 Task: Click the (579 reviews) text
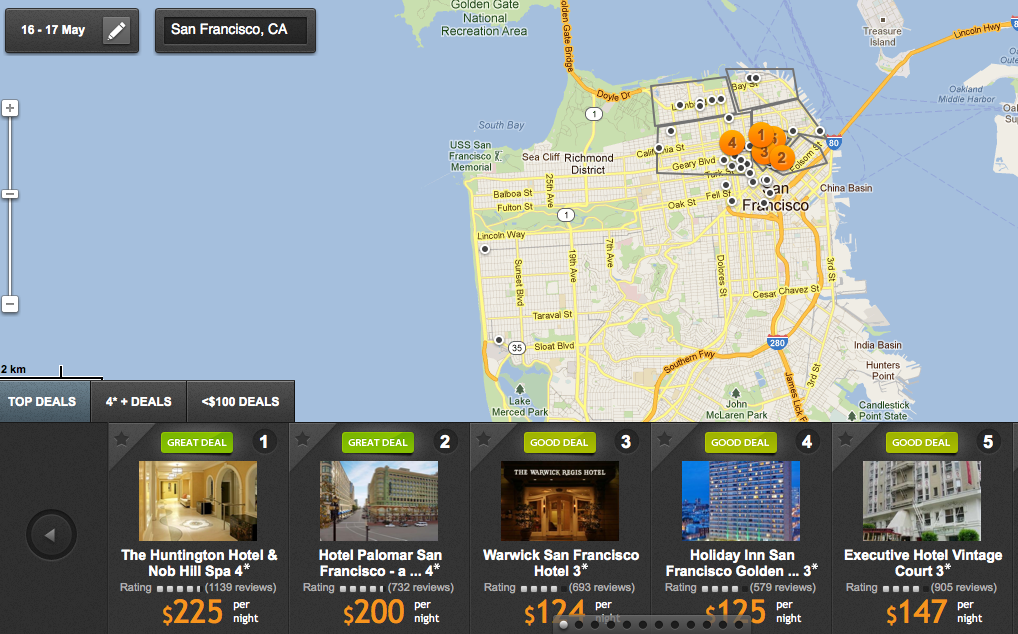782,587
